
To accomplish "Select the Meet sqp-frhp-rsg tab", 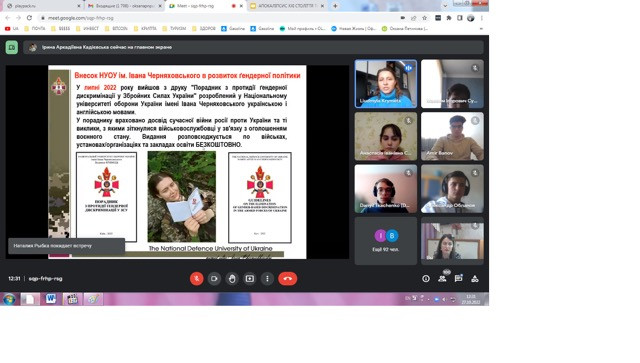I will pos(205,6).
